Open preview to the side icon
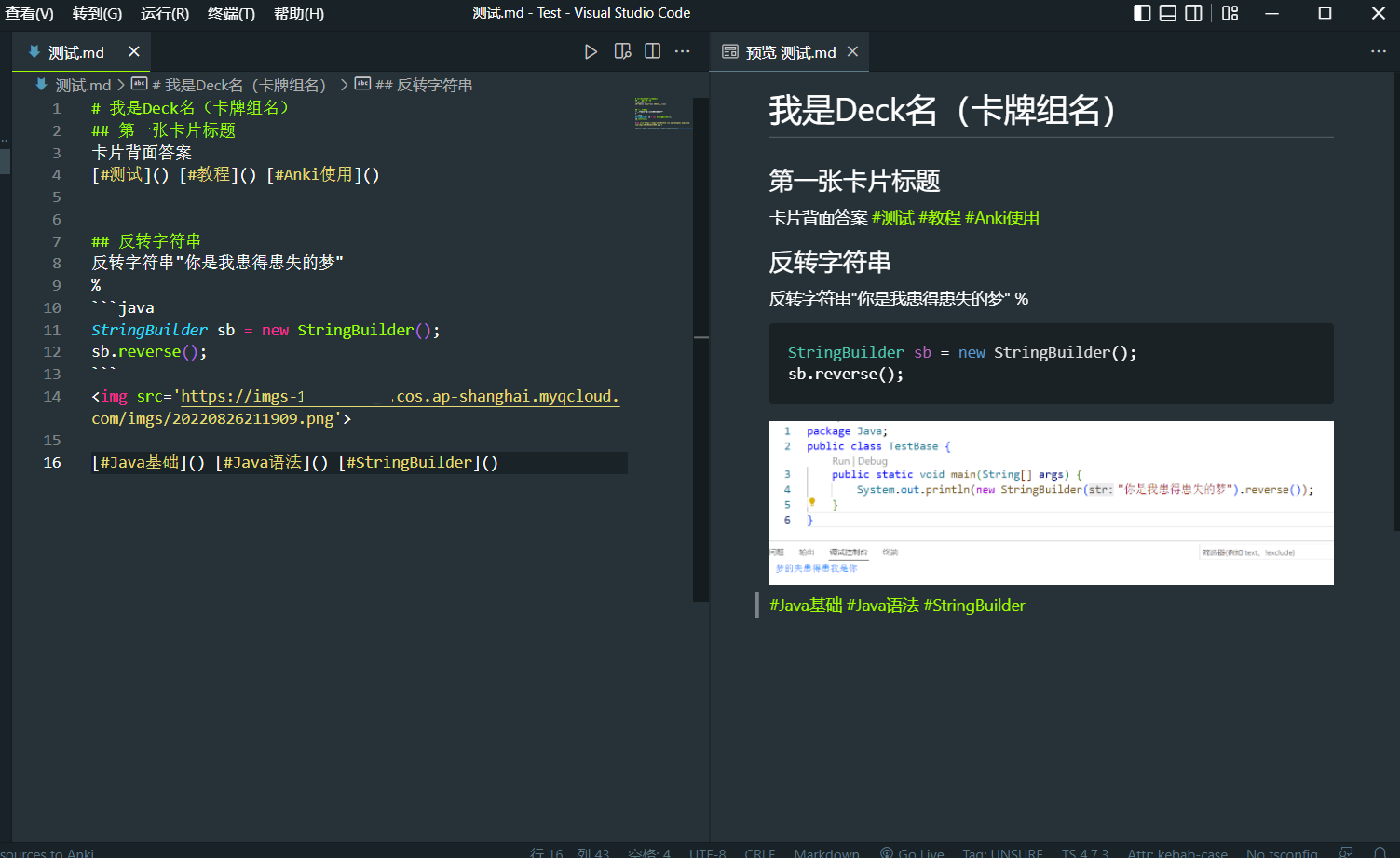Image resolution: width=1400 pixels, height=858 pixels. tap(622, 52)
